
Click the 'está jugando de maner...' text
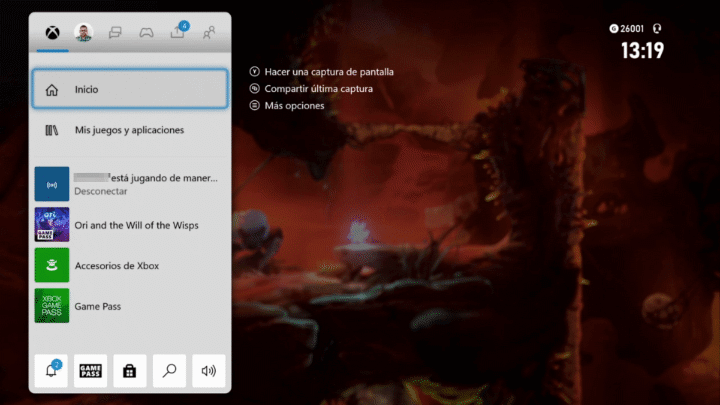tap(164, 178)
